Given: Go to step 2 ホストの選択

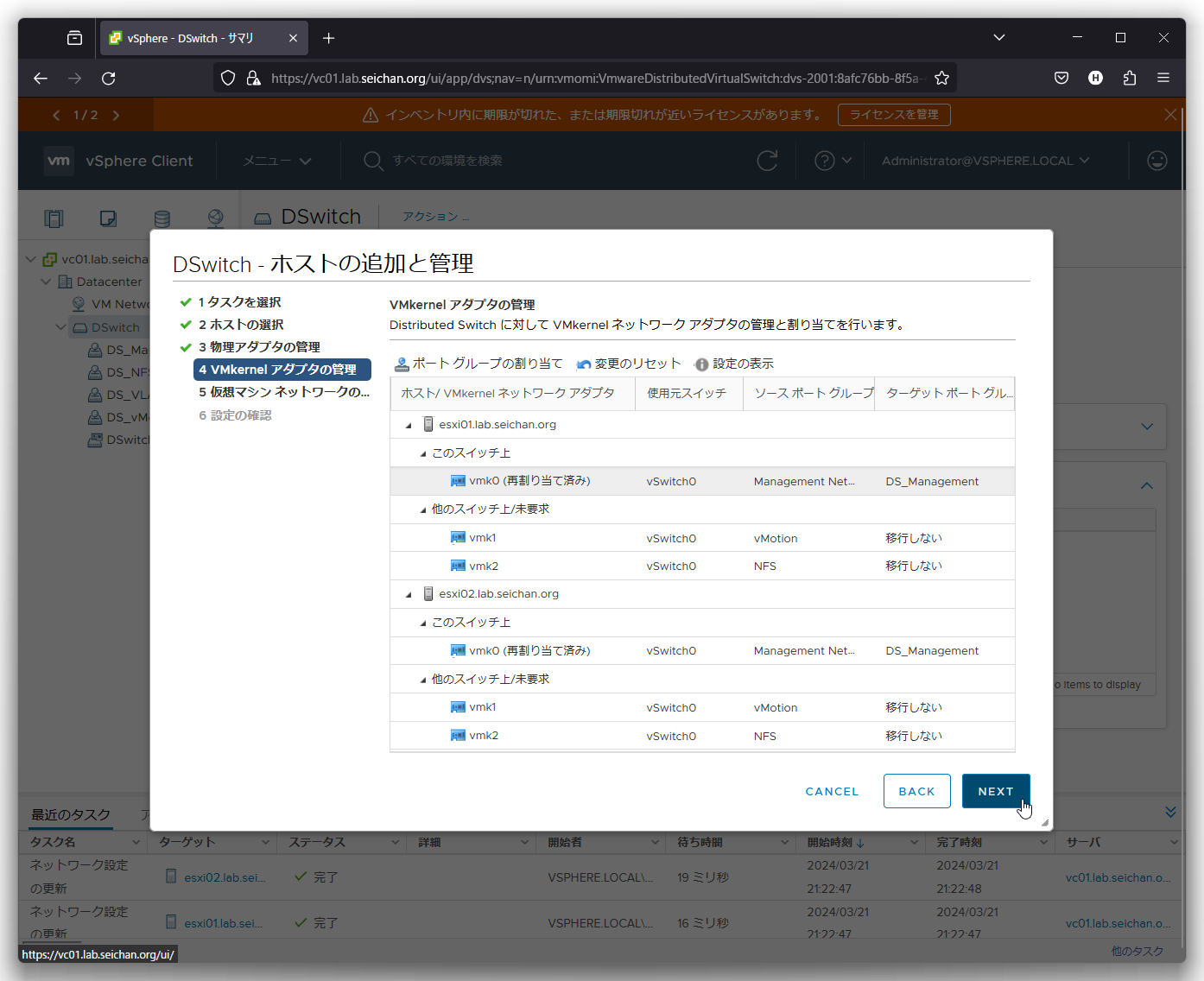Looking at the screenshot, I should [x=241, y=325].
